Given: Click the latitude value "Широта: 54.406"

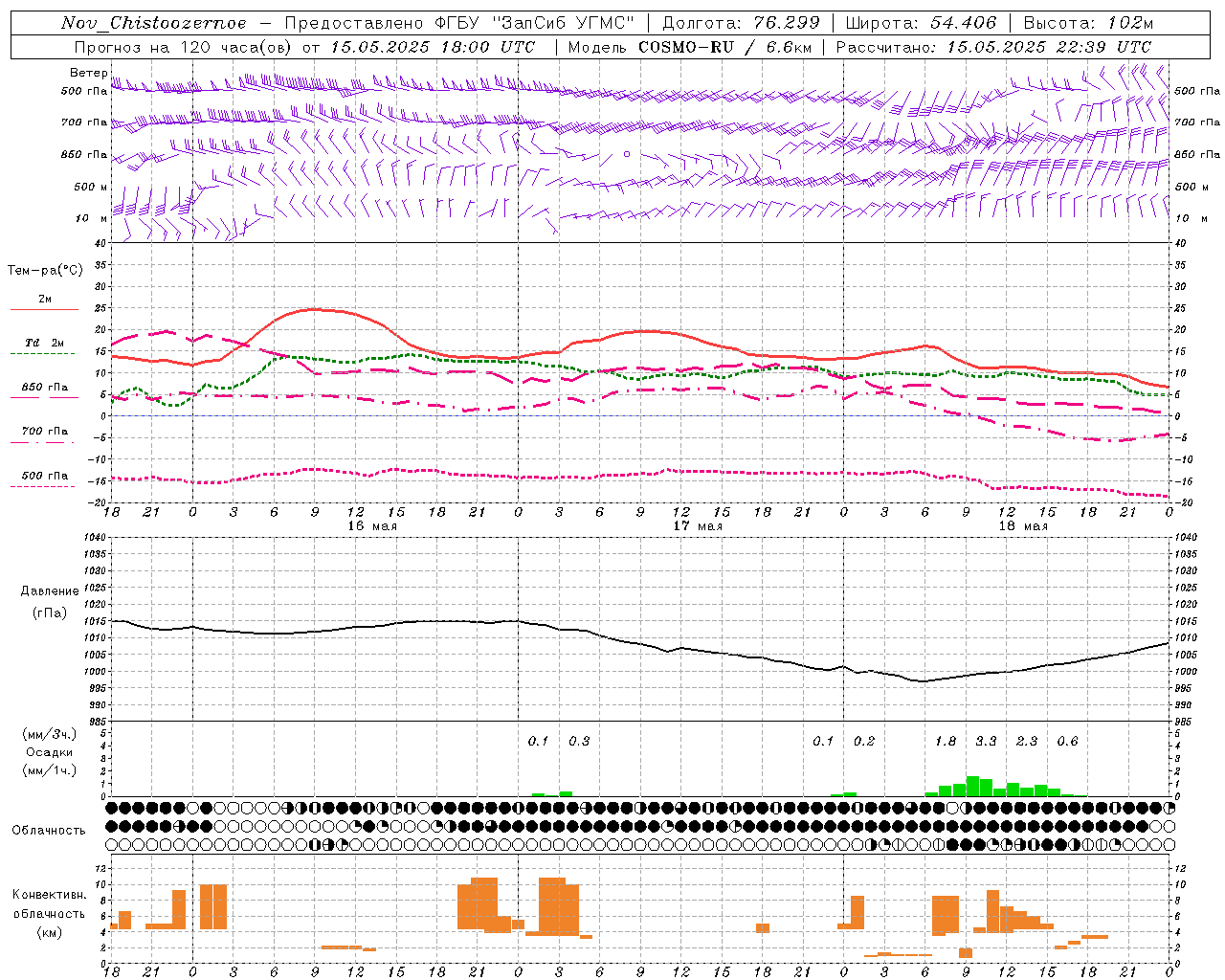Looking at the screenshot, I should tap(921, 23).
